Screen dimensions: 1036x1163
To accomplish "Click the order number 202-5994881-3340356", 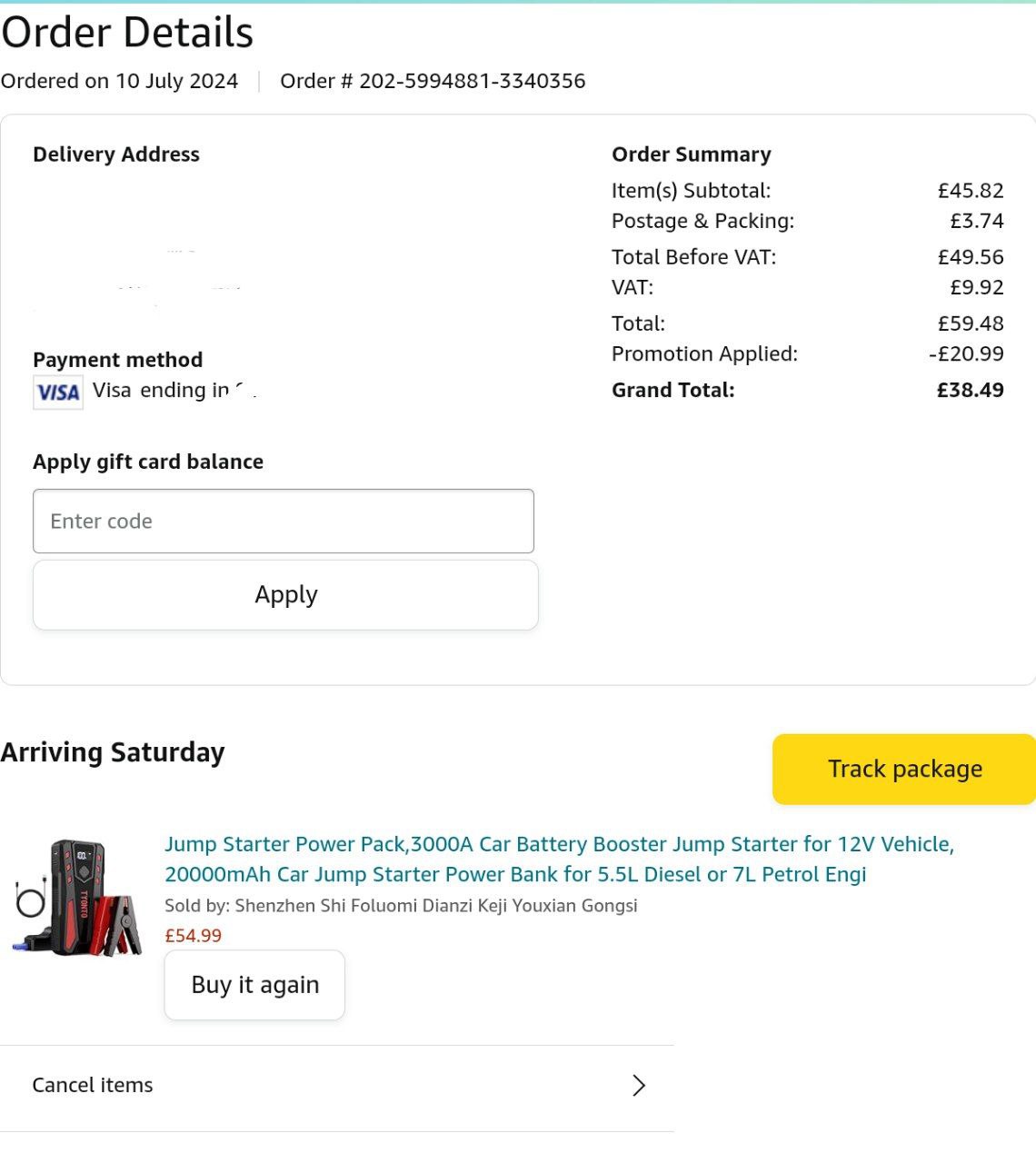I will click(x=472, y=81).
